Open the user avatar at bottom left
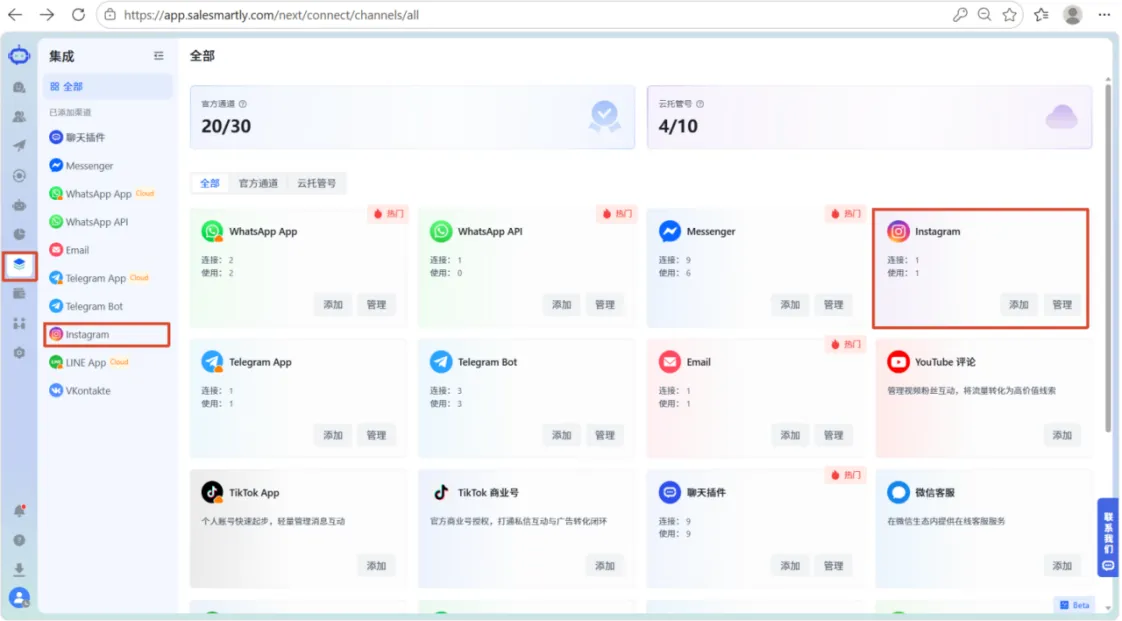This screenshot has height=621, width=1122. (19, 597)
